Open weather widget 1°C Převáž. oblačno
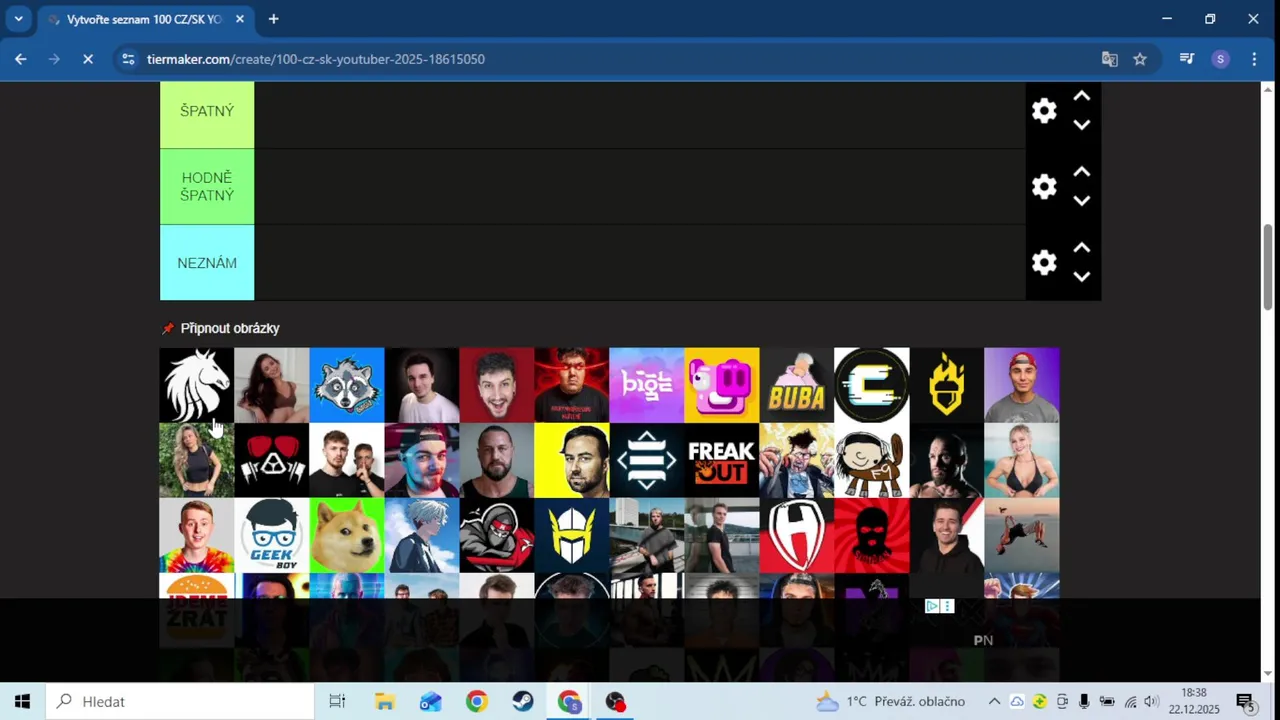The height and width of the screenshot is (720, 1280). [x=890, y=701]
